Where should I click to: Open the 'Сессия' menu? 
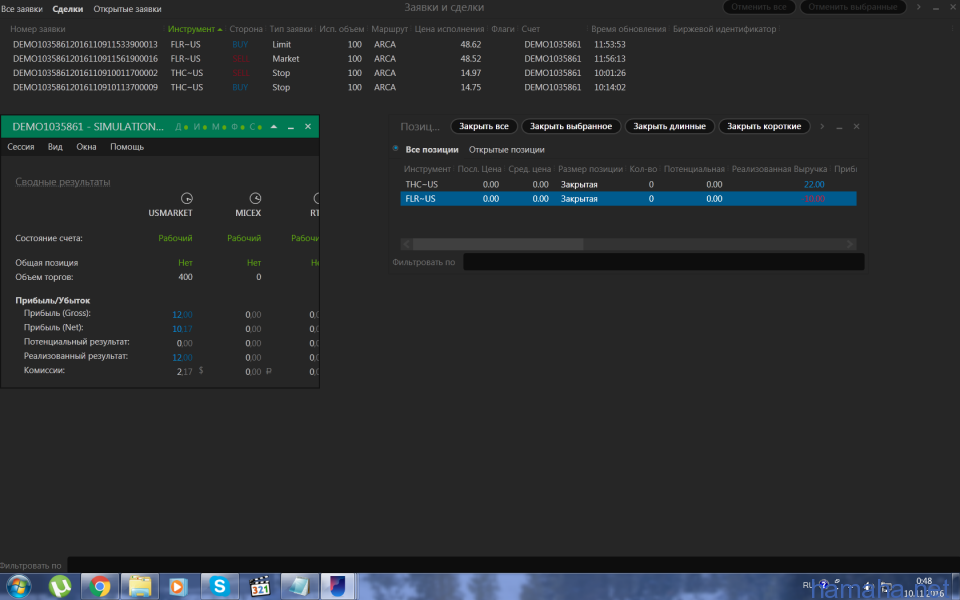pos(21,147)
